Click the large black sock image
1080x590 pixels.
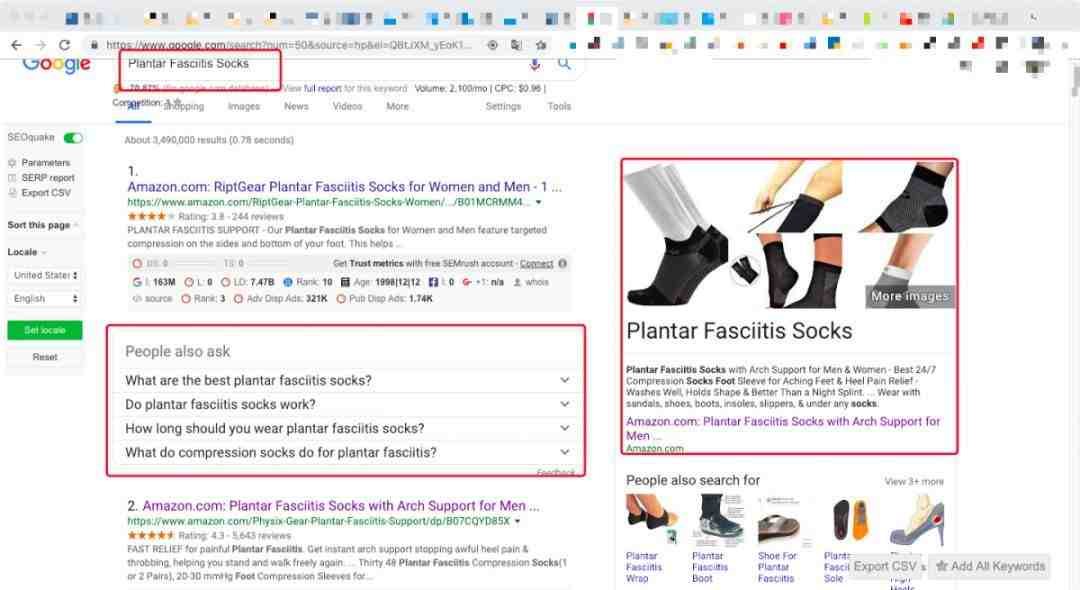pos(678,235)
